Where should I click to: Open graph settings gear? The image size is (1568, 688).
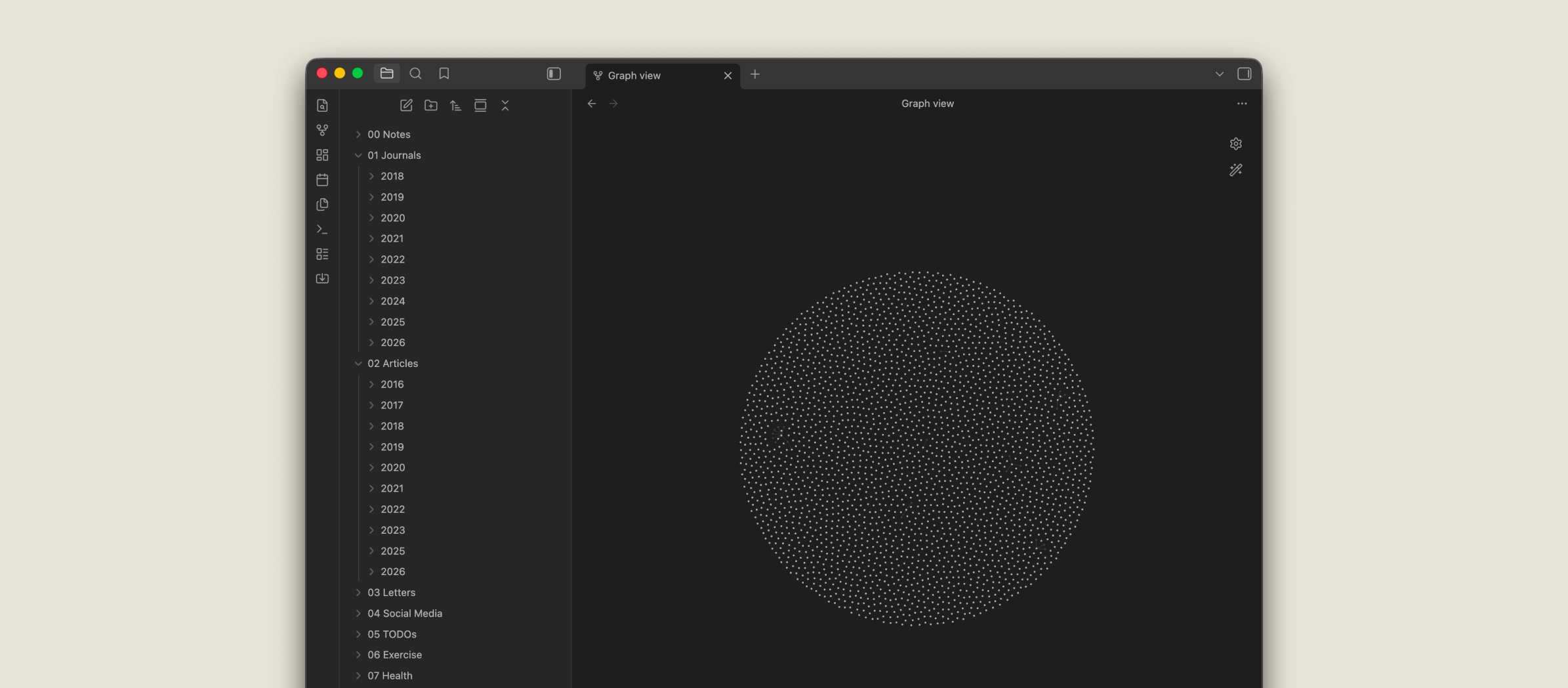1236,144
